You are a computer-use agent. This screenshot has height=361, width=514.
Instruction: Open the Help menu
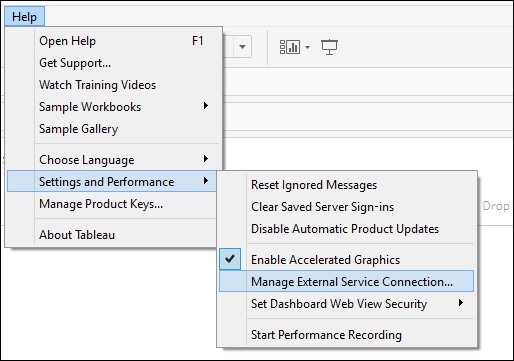tap(24, 16)
